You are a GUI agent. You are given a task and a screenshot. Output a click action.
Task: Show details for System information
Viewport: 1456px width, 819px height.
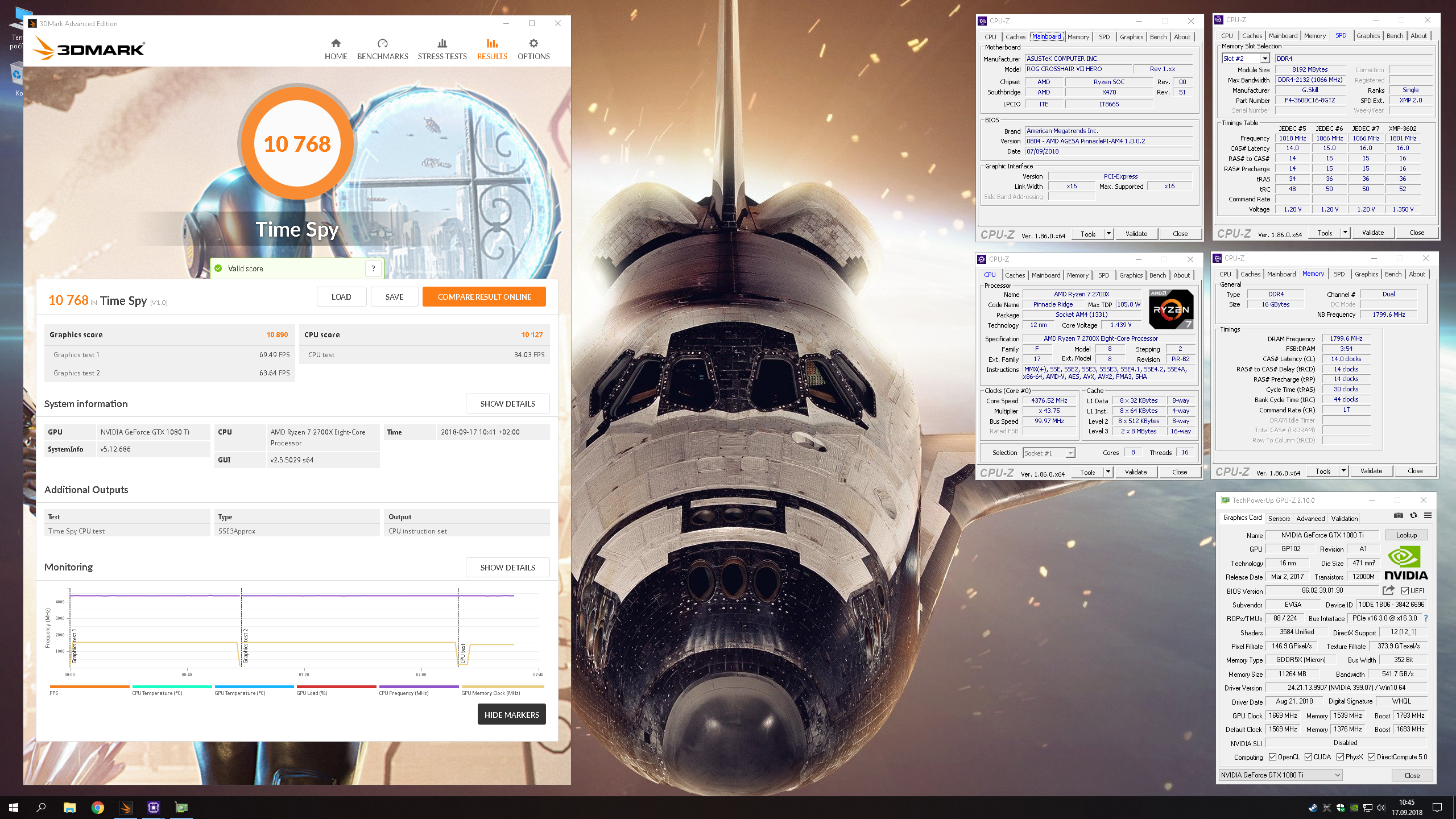tap(507, 404)
